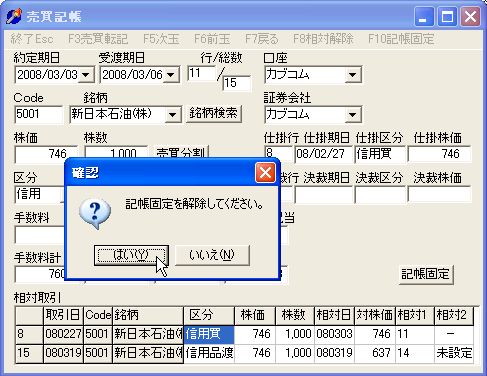Select the 信用品渡 cell in row 15

coord(209,353)
